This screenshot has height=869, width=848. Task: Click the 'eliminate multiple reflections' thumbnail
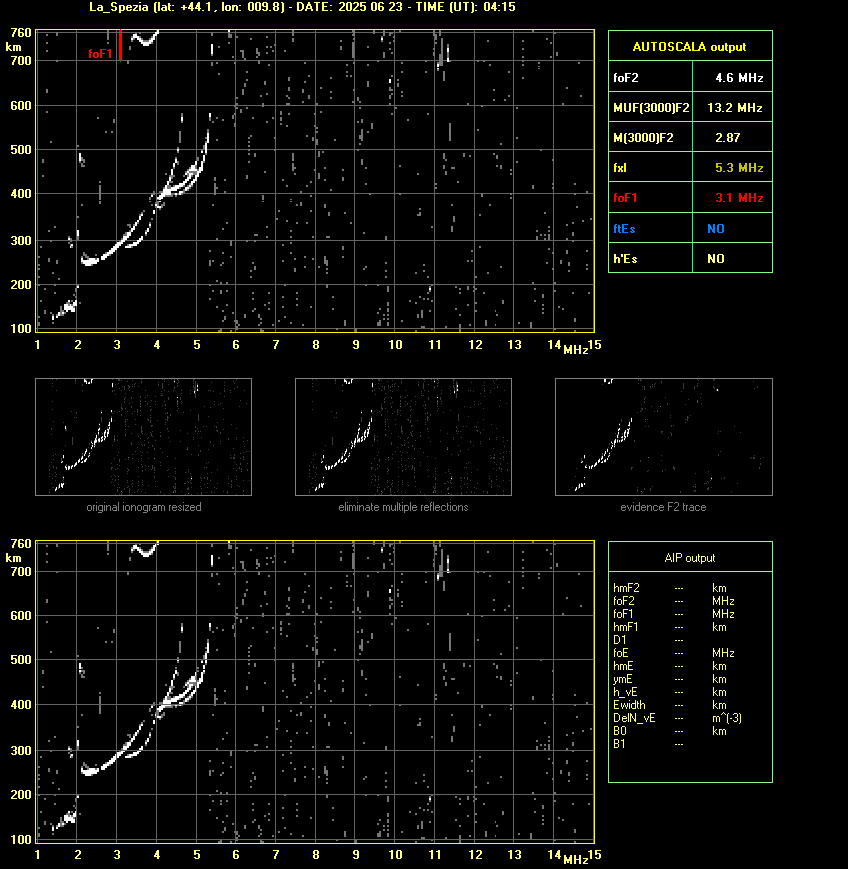pos(403,437)
